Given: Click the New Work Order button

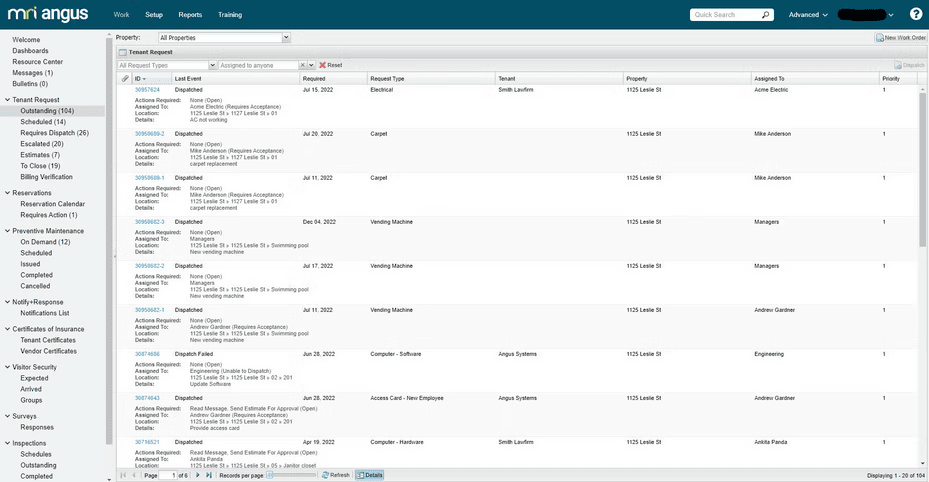Looking at the screenshot, I should tap(900, 37).
